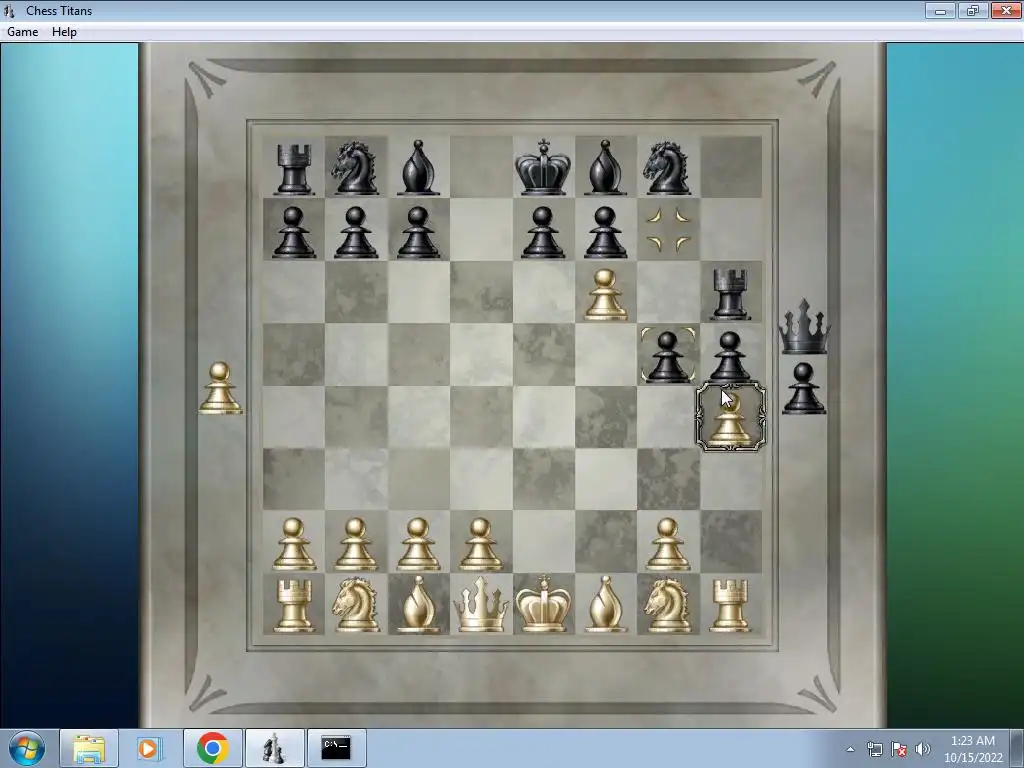Click the black pawn above the selected white pawn

click(x=729, y=357)
